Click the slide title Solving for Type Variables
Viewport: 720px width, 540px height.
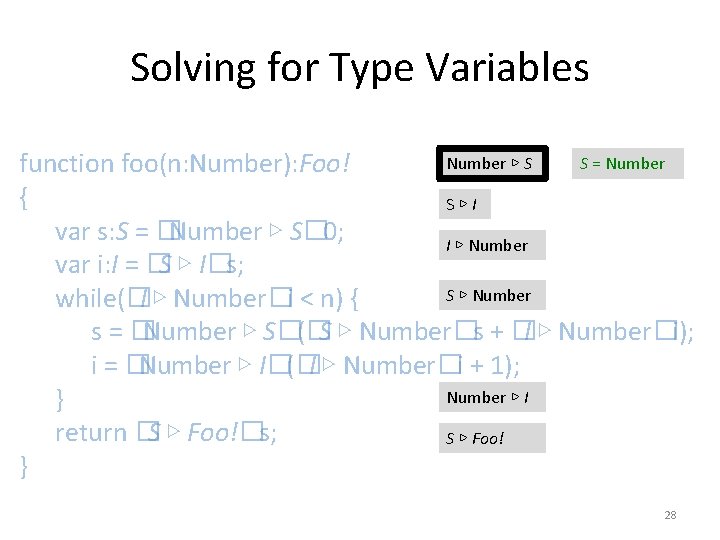pos(359,68)
